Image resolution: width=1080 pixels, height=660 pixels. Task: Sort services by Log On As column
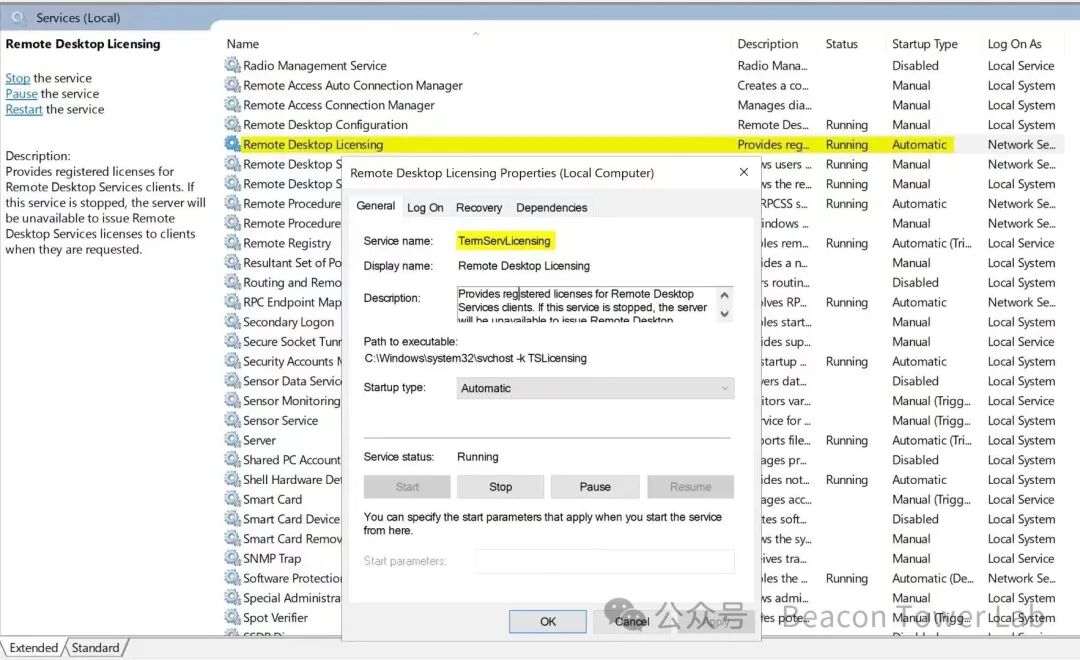click(x=1014, y=43)
